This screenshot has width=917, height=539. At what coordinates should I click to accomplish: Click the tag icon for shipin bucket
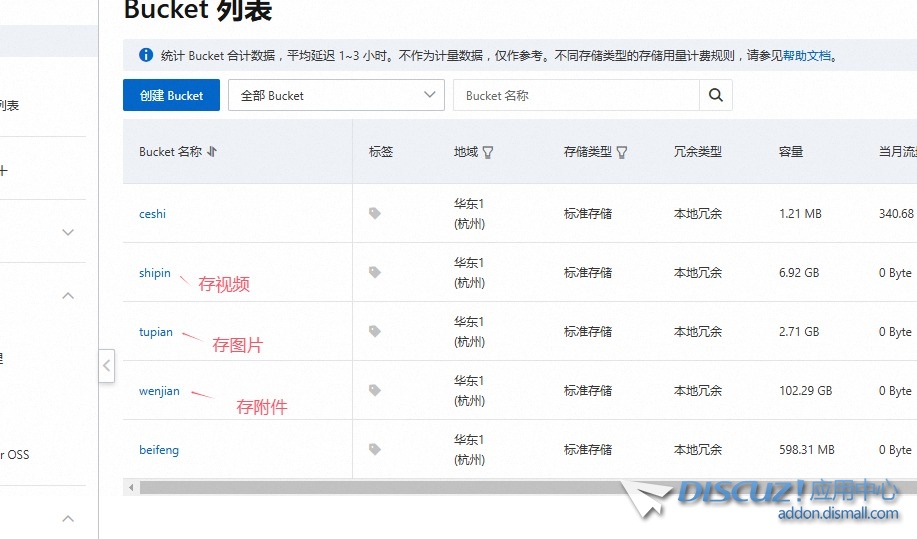coord(375,272)
